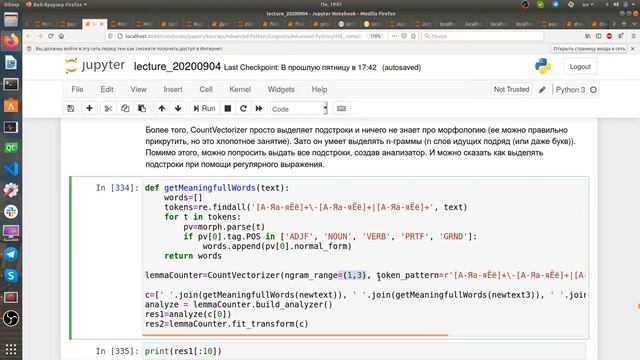Open Telegram from dock
640x360 pixels.
click(11, 254)
